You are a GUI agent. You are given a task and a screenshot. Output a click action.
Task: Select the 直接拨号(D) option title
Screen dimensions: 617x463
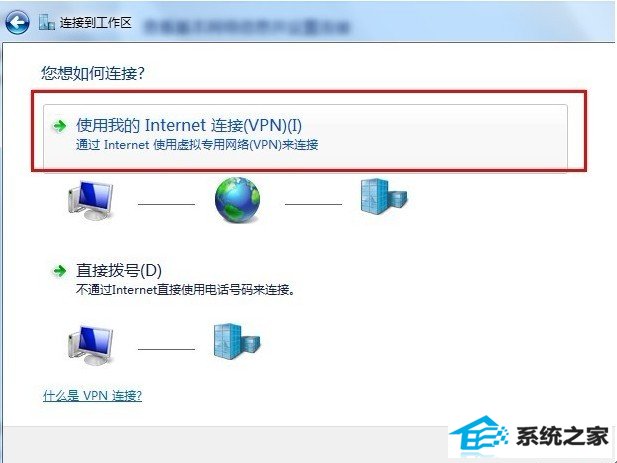(x=119, y=270)
